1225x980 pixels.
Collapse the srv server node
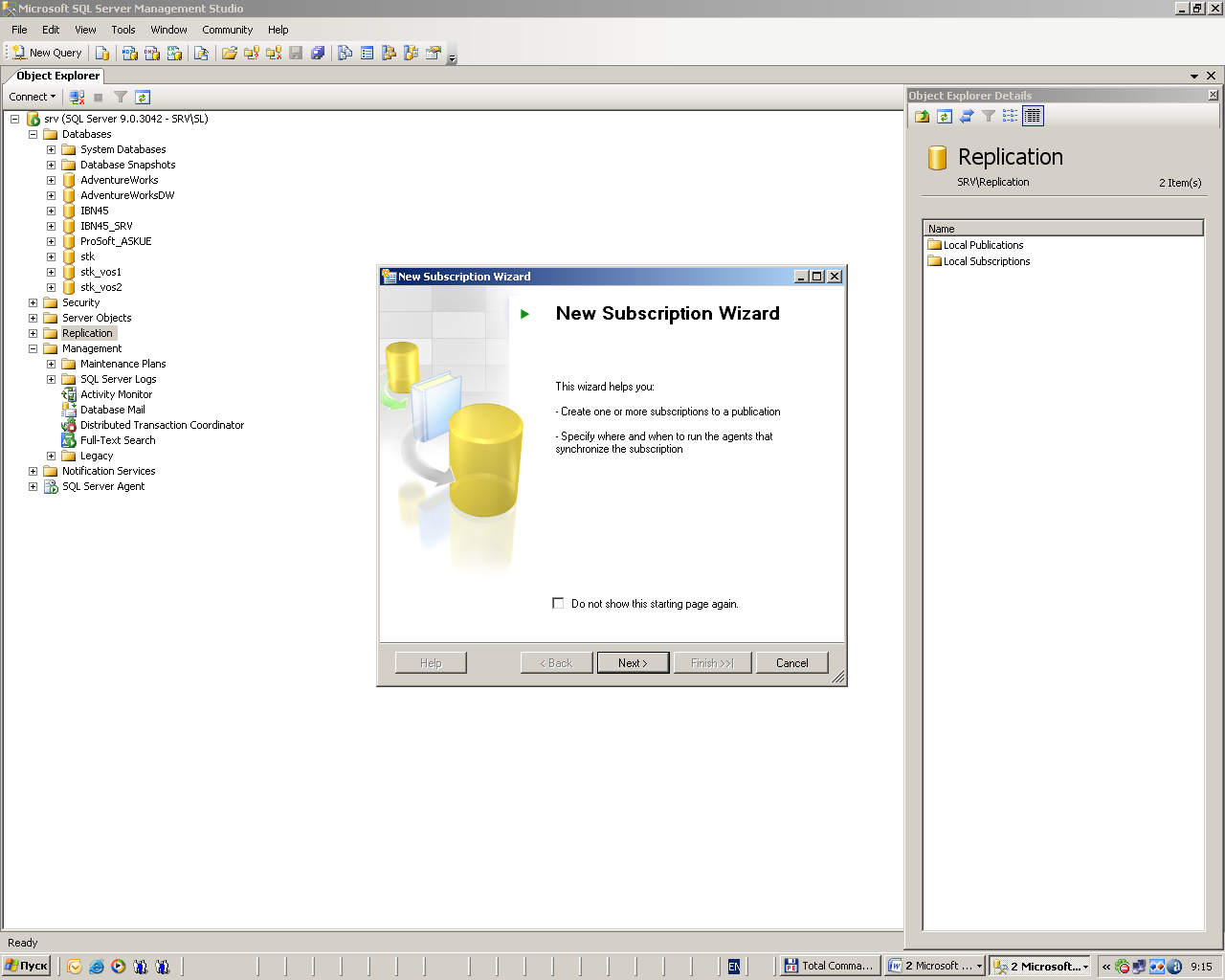click(14, 119)
